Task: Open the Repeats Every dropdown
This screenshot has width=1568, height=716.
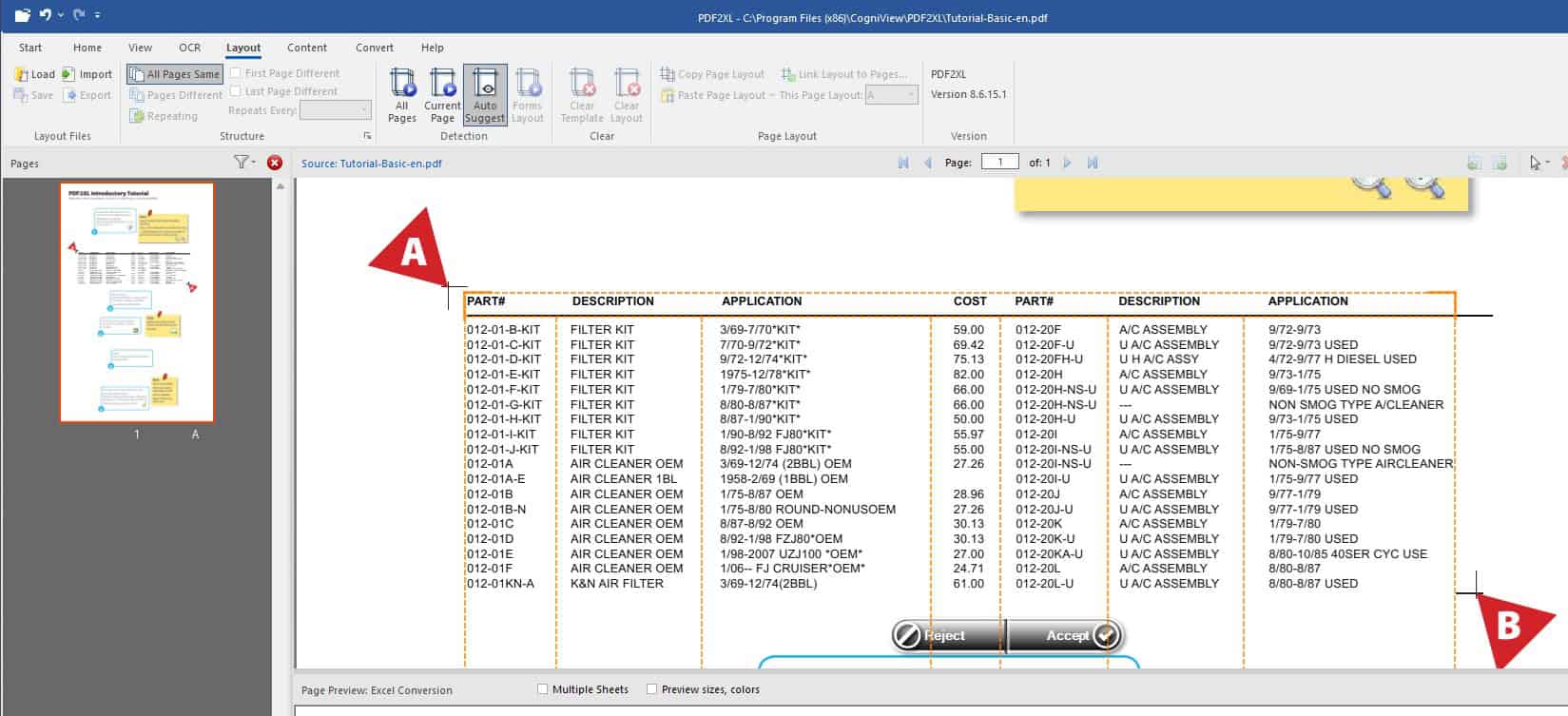Action: click(335, 110)
